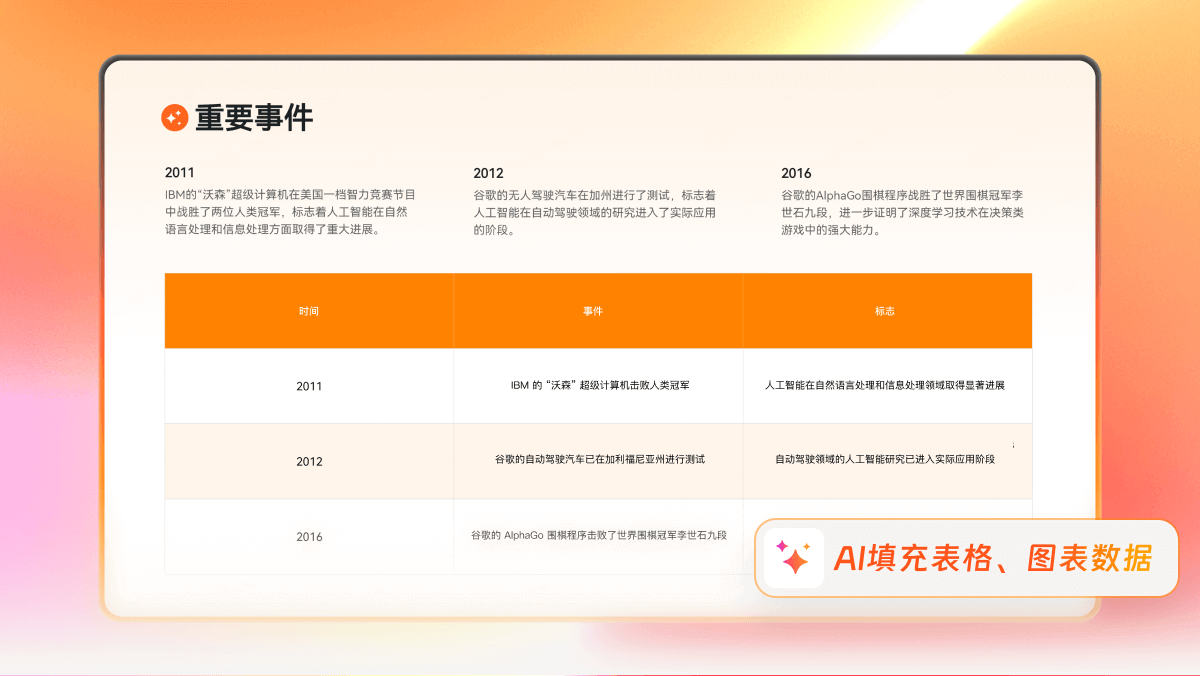Click the 标志 header cell of the table
This screenshot has width=1200, height=676.
[x=887, y=311]
